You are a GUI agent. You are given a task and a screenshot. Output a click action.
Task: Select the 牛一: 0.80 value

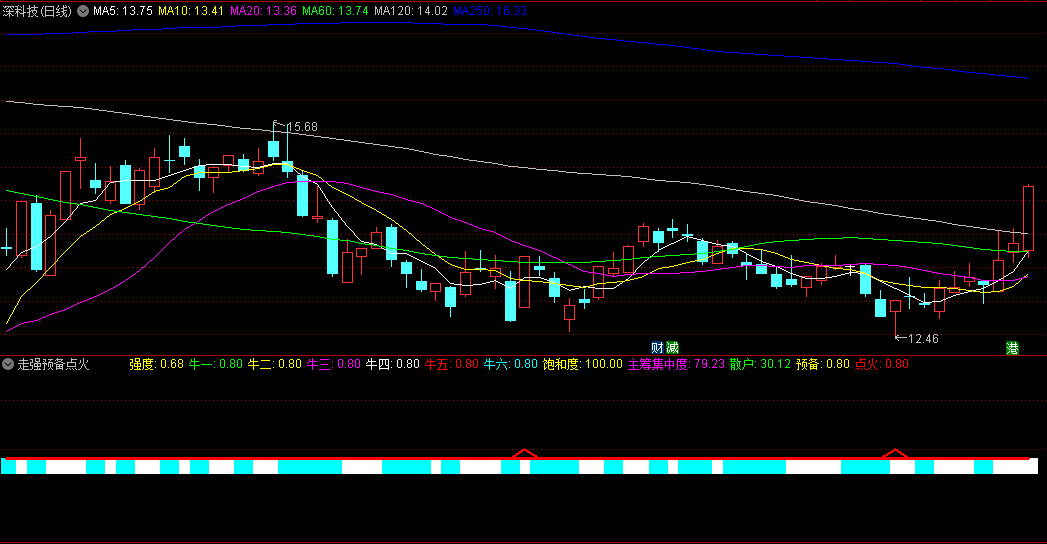click(x=216, y=364)
